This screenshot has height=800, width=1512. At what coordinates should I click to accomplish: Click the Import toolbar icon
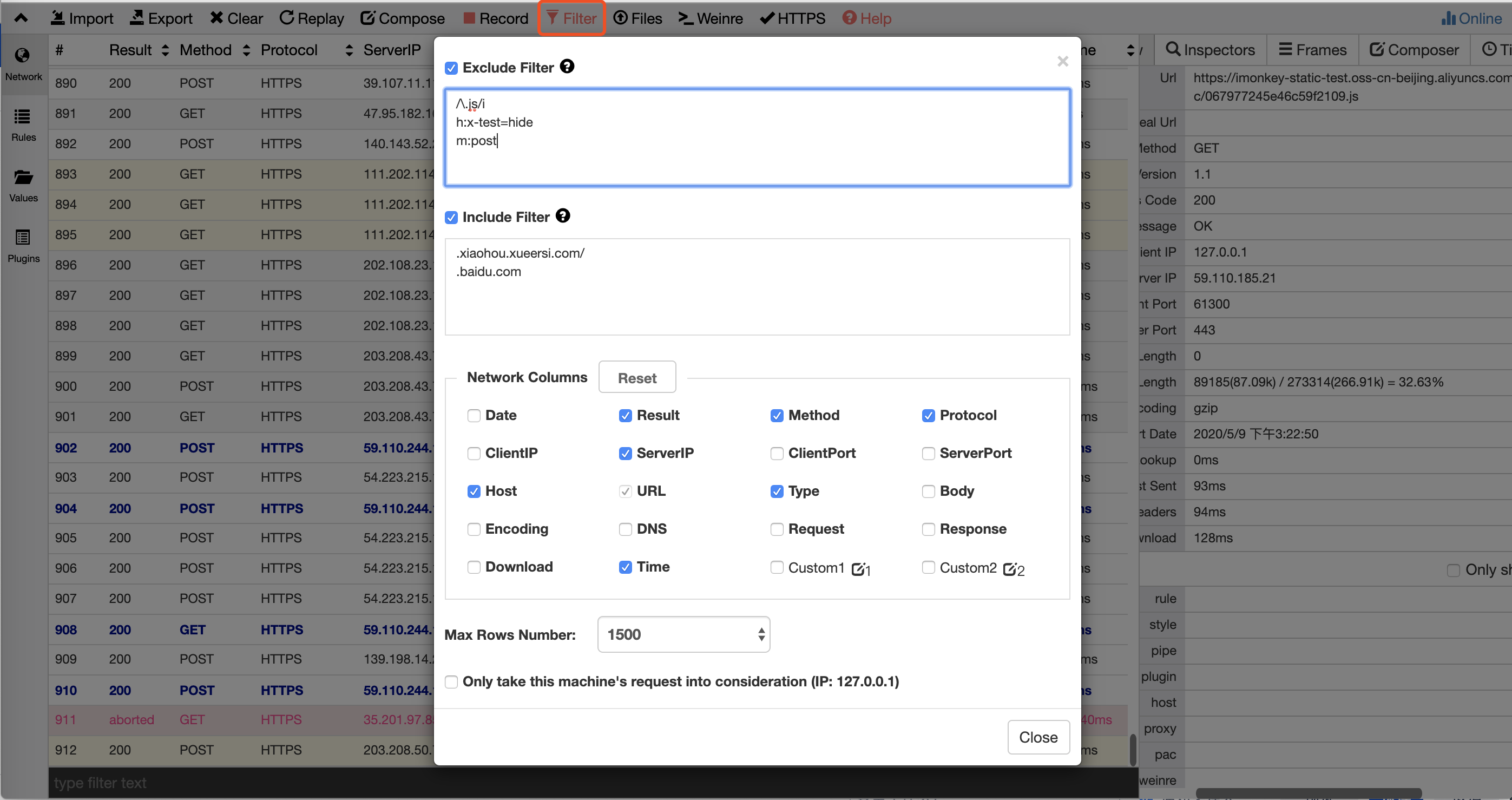click(x=57, y=18)
